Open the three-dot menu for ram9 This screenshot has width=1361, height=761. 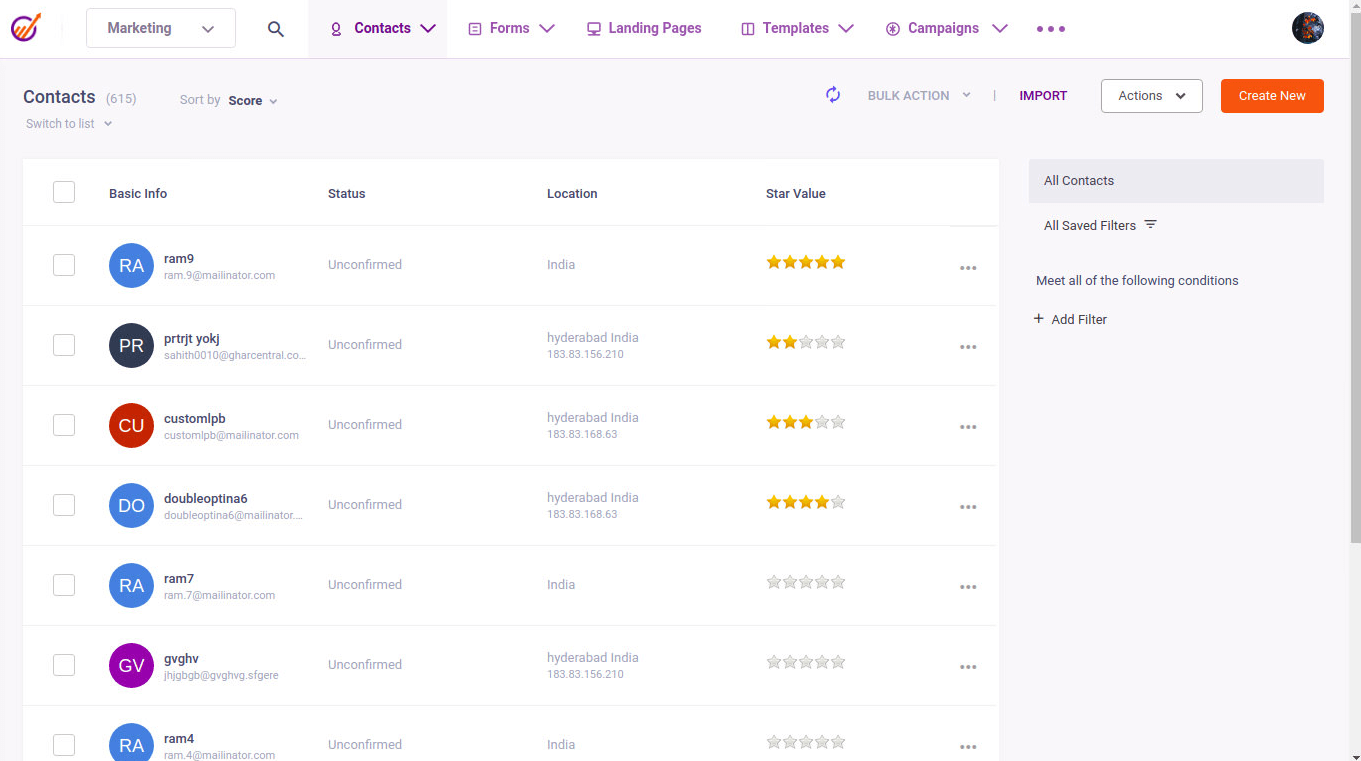(967, 268)
